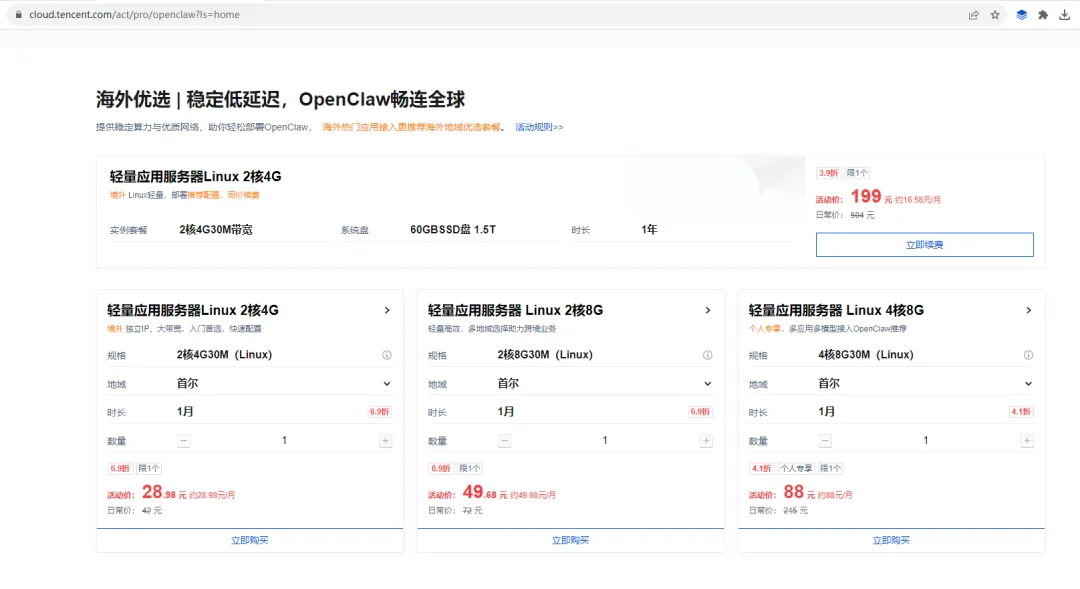
Task: Increase quantity in the 2核8G card
Action: [x=706, y=441]
